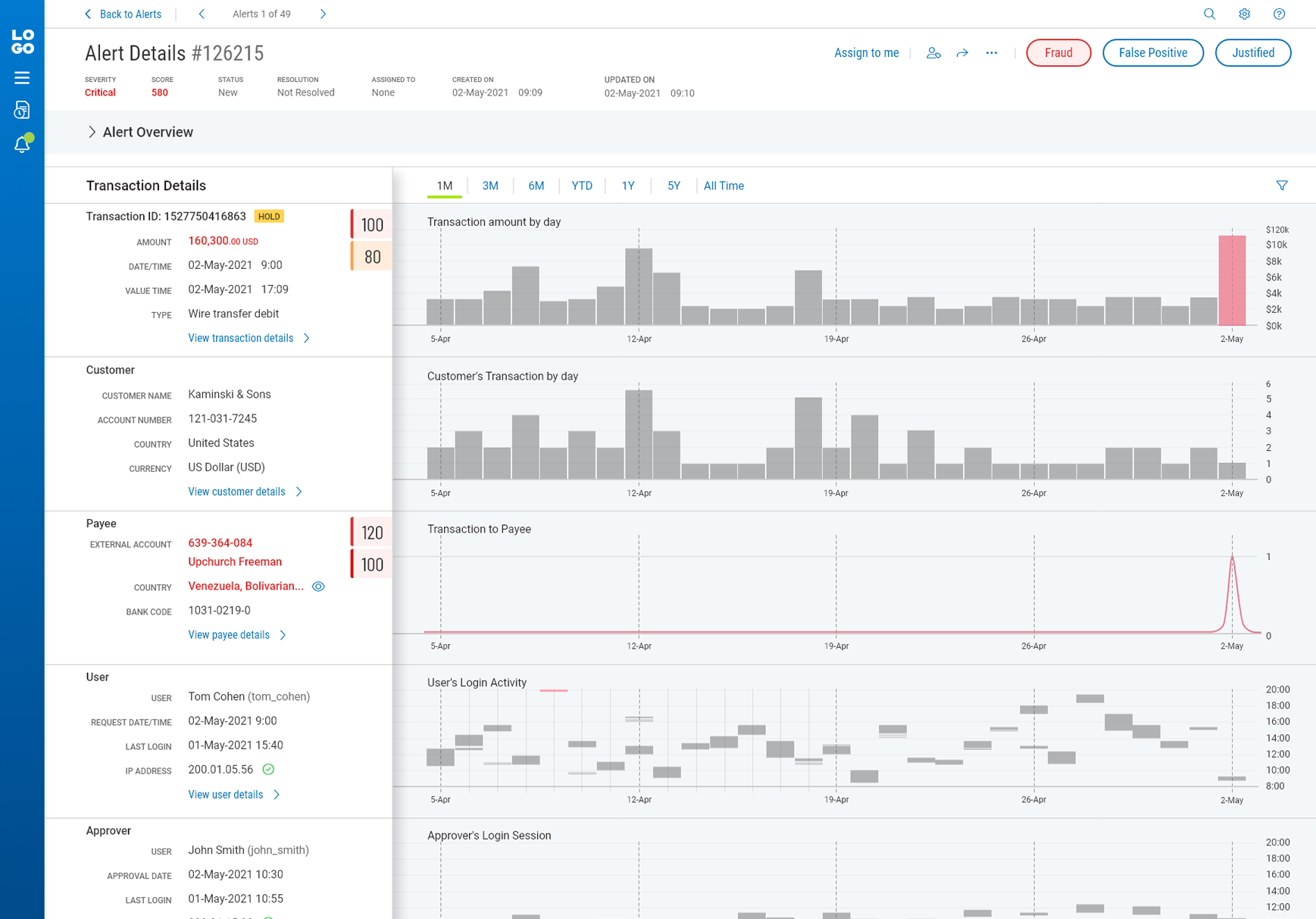Click the HOLD status badge
This screenshot has height=919, width=1316.
pos(269,217)
